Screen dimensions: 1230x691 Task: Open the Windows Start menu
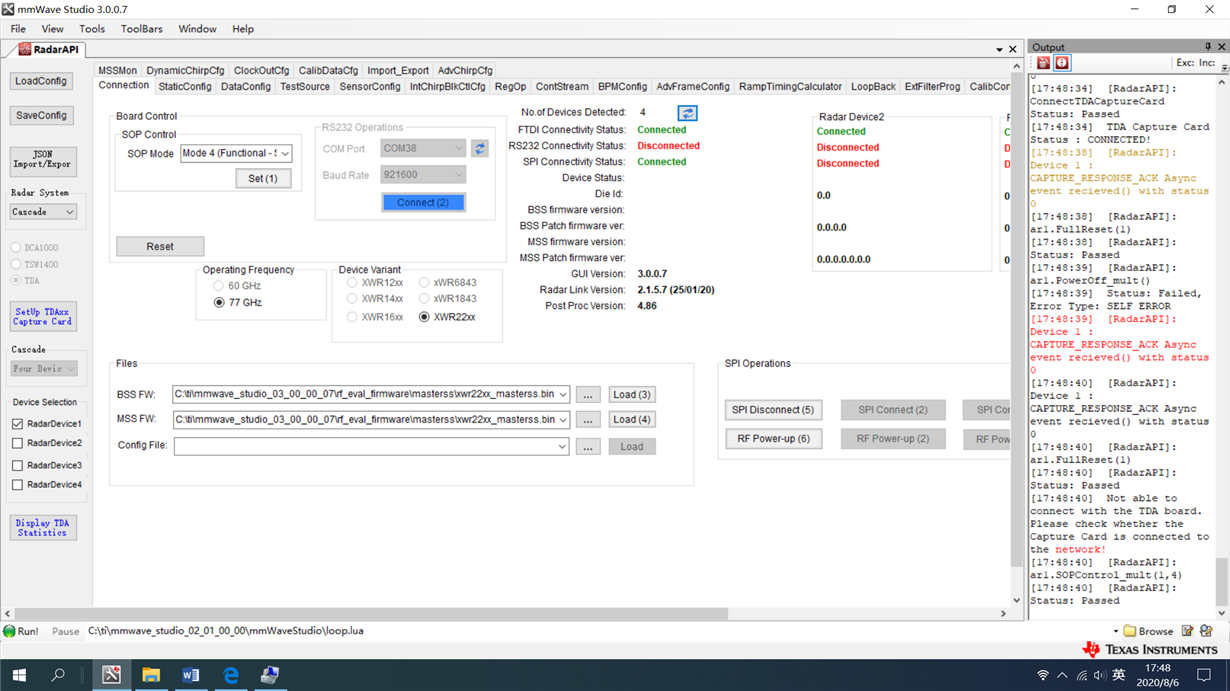tap(19, 675)
